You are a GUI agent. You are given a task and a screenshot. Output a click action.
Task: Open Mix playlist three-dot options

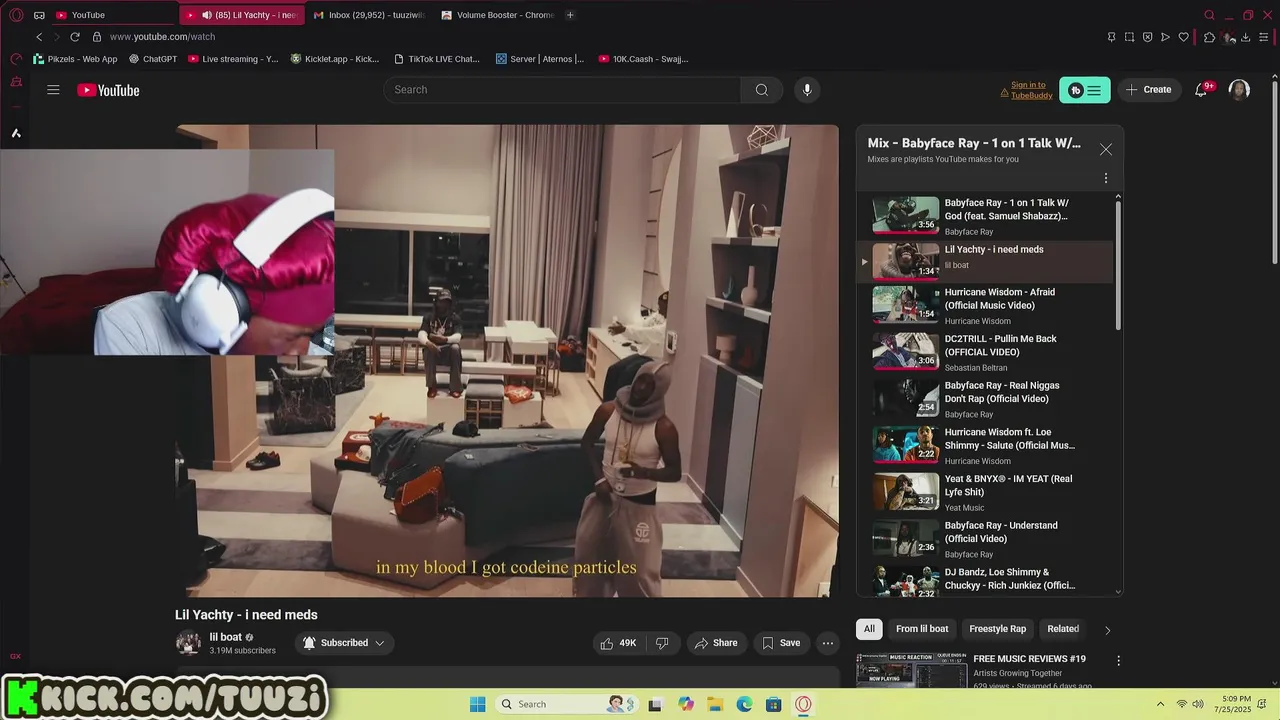[x=1105, y=178]
